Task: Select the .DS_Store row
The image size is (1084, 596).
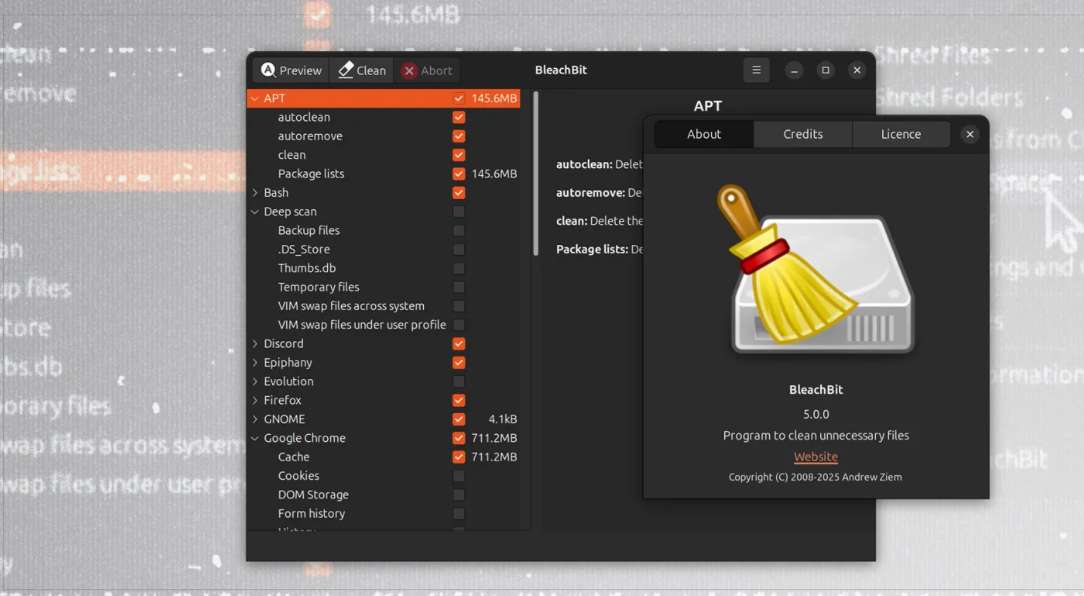Action: click(384, 249)
